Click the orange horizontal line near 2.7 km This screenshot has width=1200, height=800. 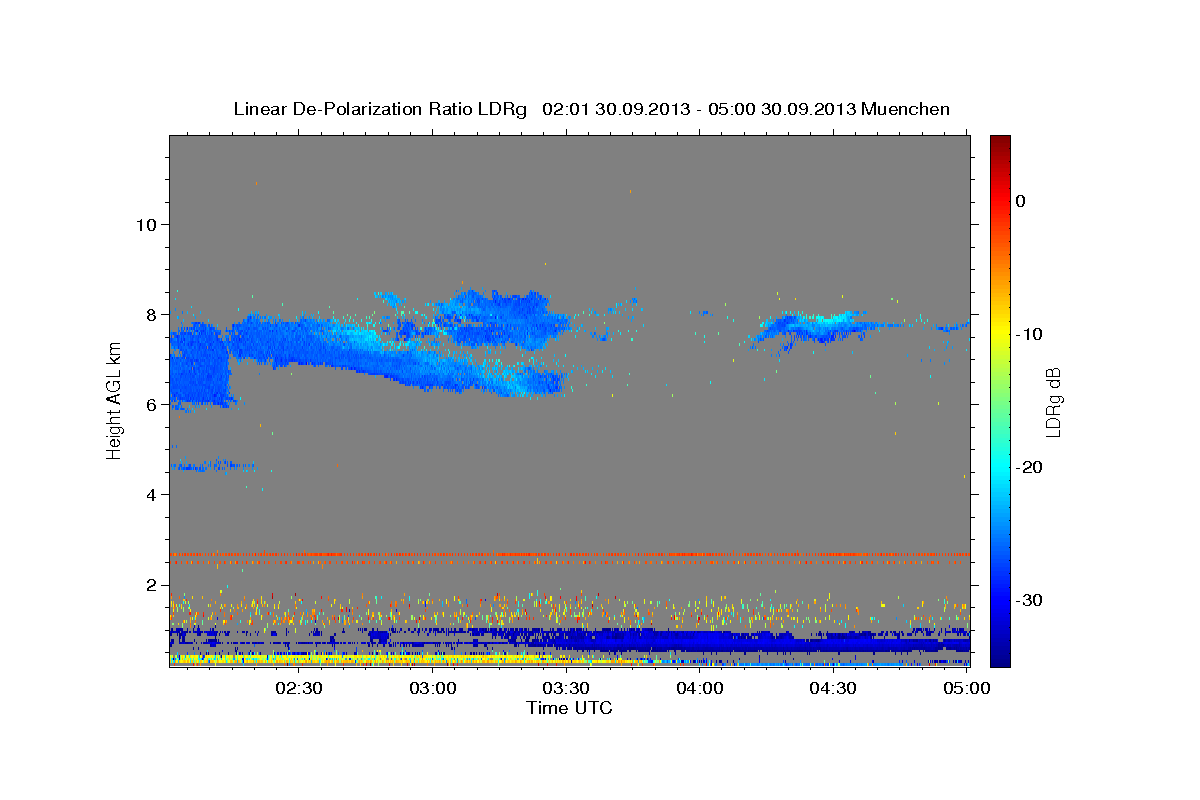569,553
